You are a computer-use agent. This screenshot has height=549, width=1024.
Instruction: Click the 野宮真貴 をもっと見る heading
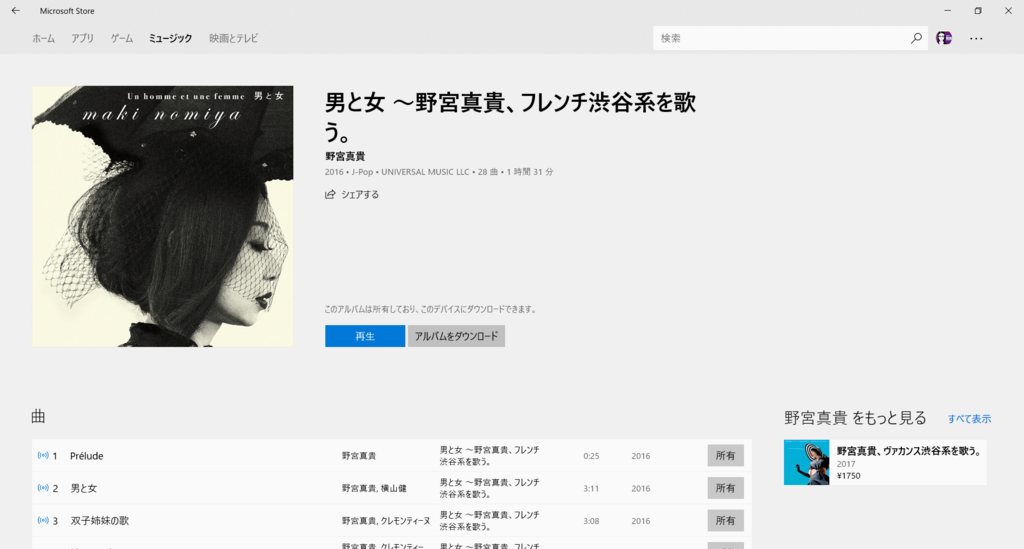click(855, 418)
